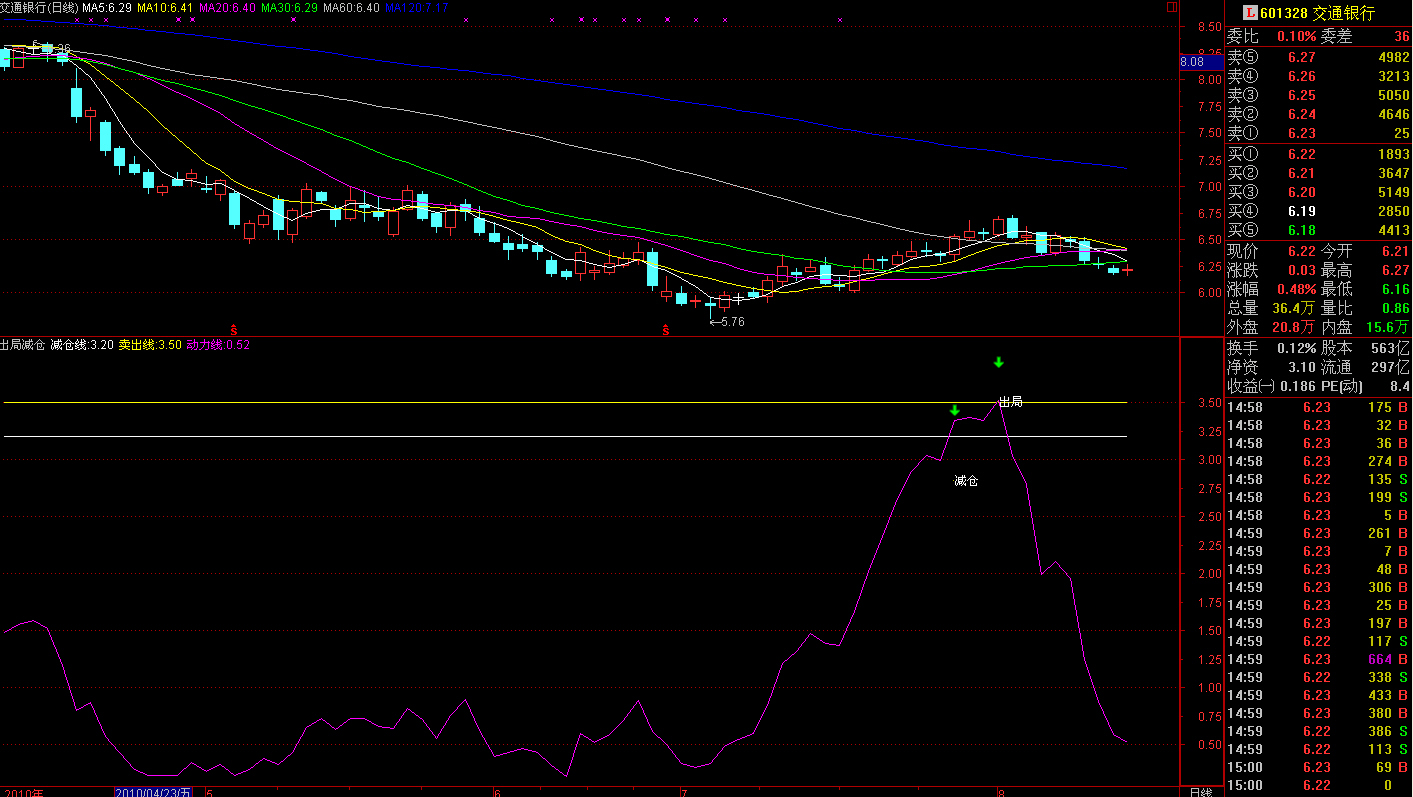Click the MA5:6.29 moving average label
The height and width of the screenshot is (797, 1413).
(x=107, y=8)
